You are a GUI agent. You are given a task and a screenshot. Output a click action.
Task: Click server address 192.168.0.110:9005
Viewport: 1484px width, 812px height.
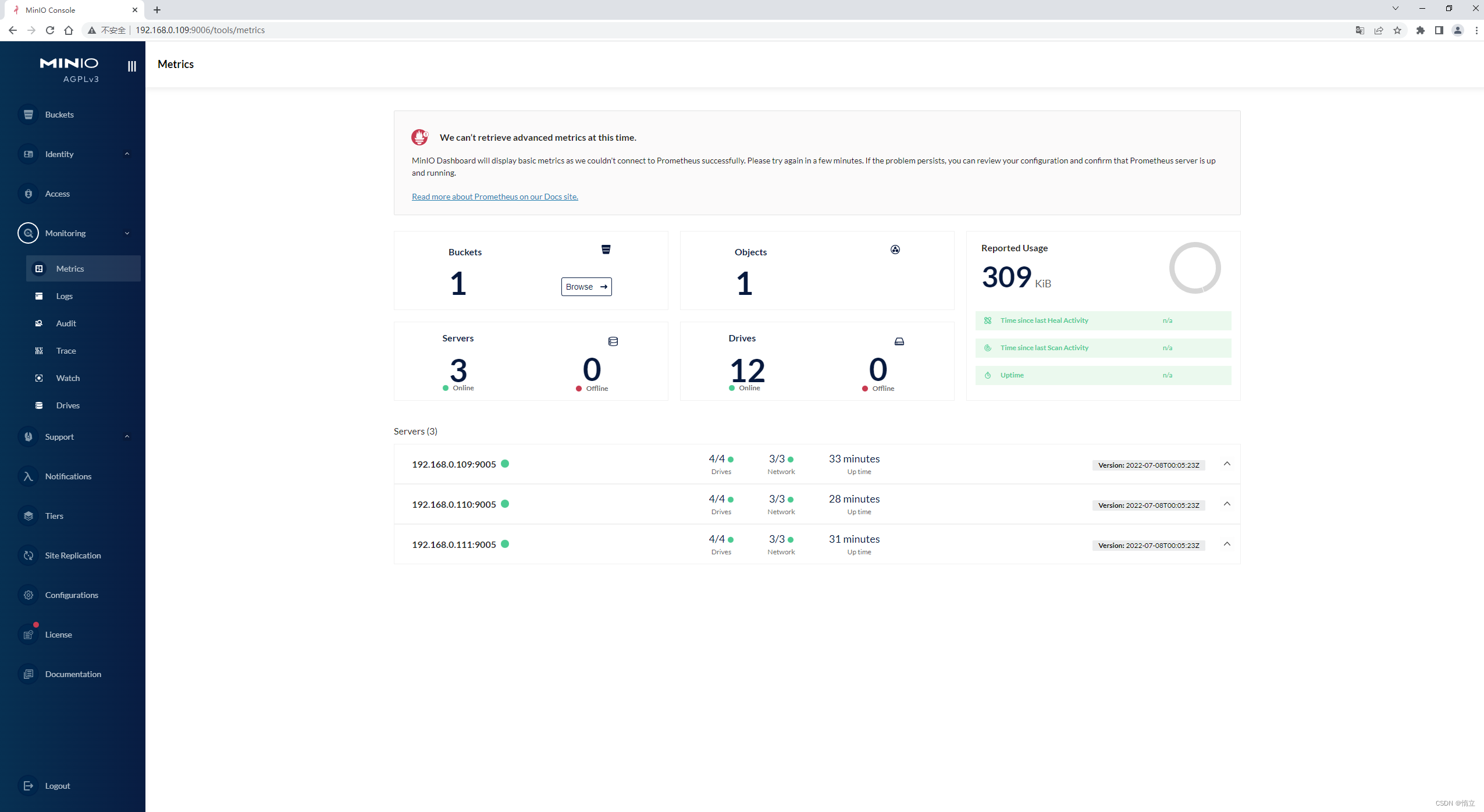pos(454,504)
